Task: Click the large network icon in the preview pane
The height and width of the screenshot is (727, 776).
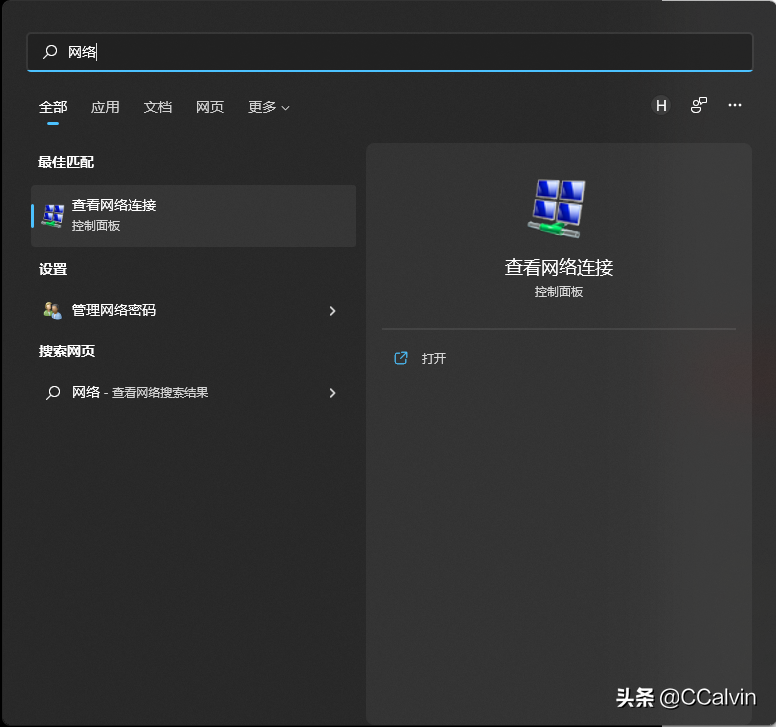Action: (558, 207)
